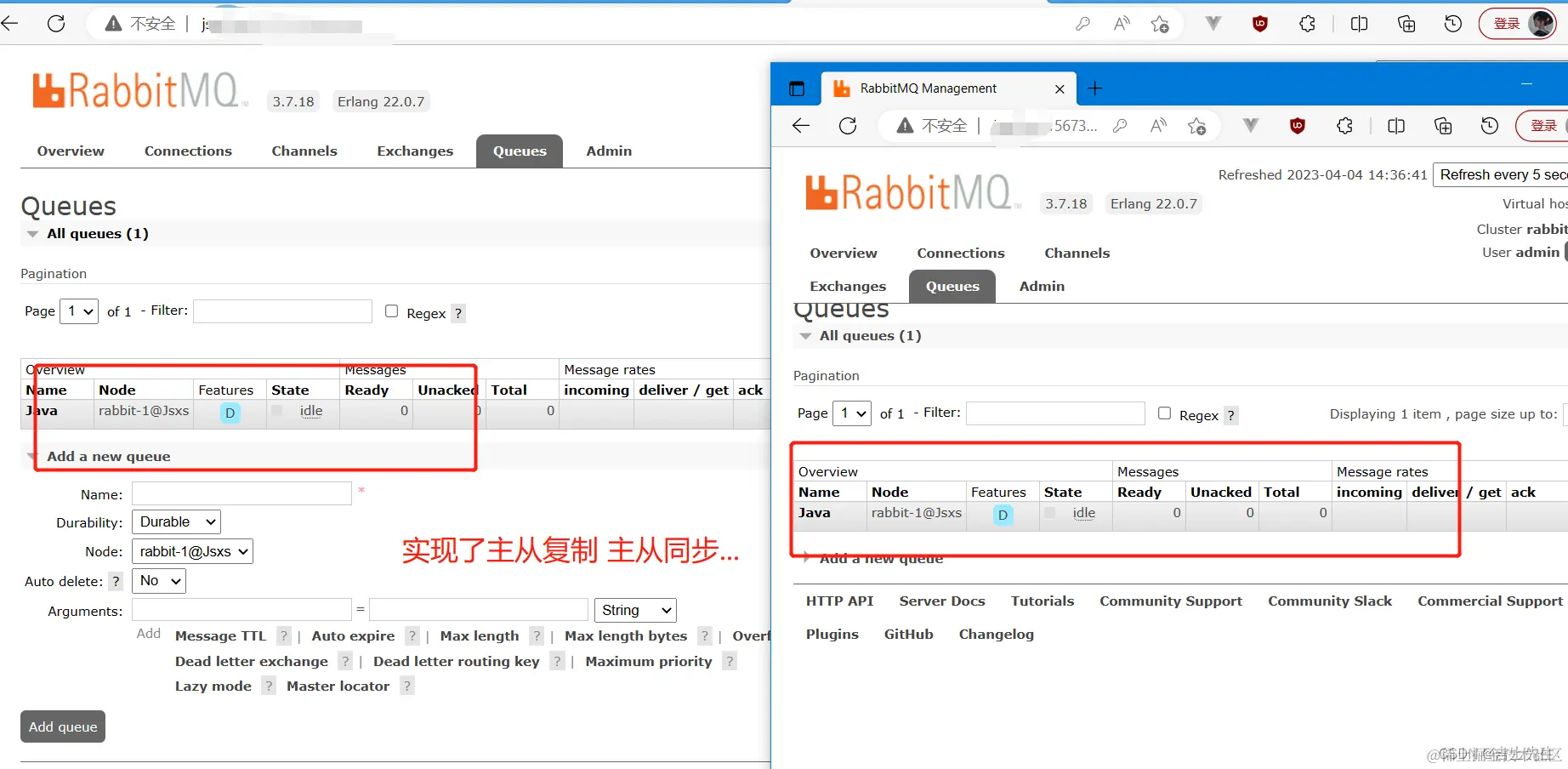1568x769 pixels.
Task: Open the Durability dropdown
Action: [x=176, y=521]
